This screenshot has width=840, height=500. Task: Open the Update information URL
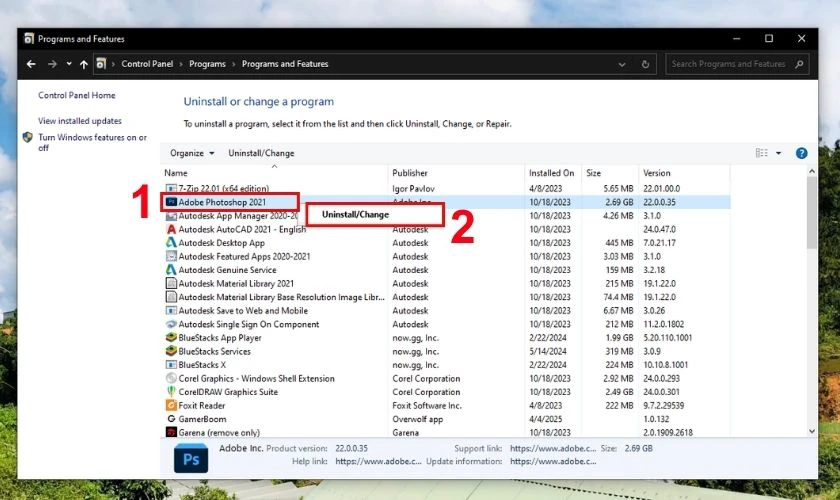point(553,461)
